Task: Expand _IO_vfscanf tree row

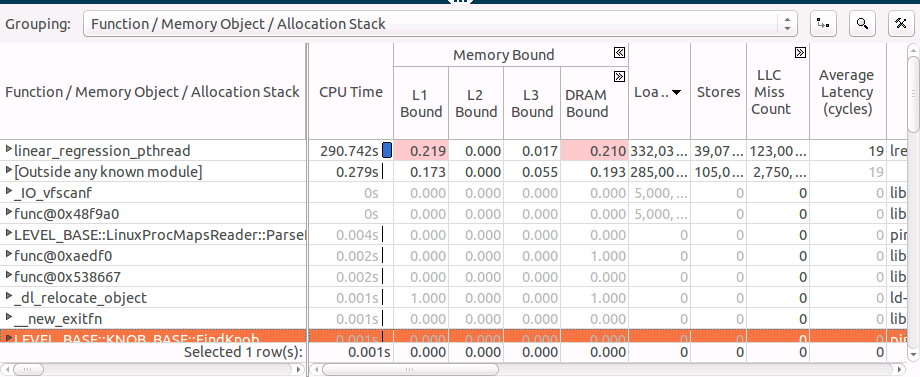Action: tap(8, 192)
